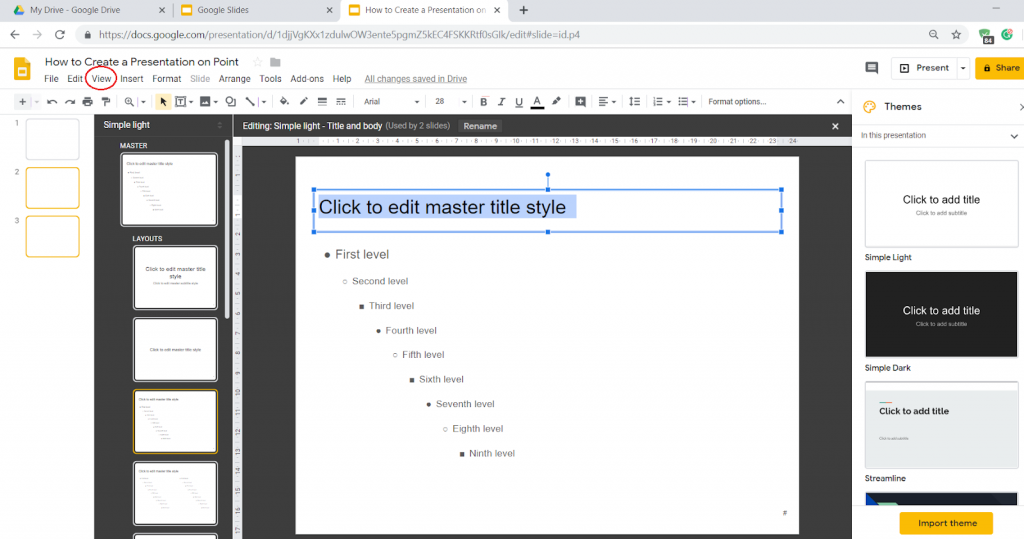The width and height of the screenshot is (1024, 539).
Task: Choose the Text box tool
Action: pyautogui.click(x=181, y=102)
